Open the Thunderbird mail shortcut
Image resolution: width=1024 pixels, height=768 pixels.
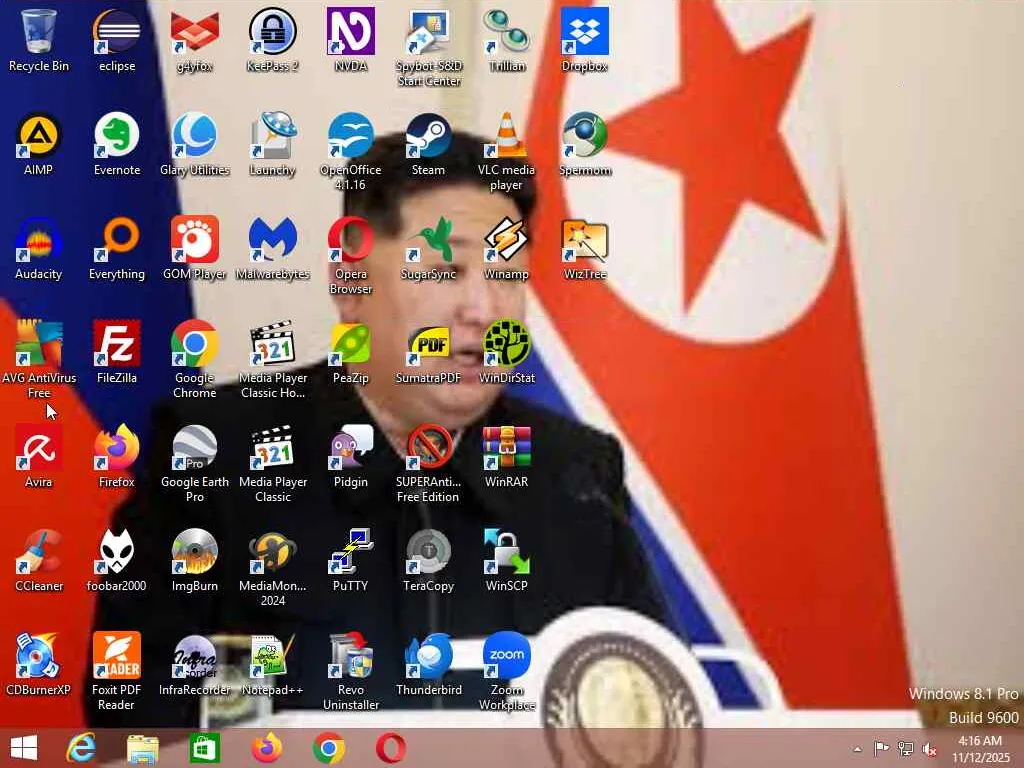pos(428,664)
